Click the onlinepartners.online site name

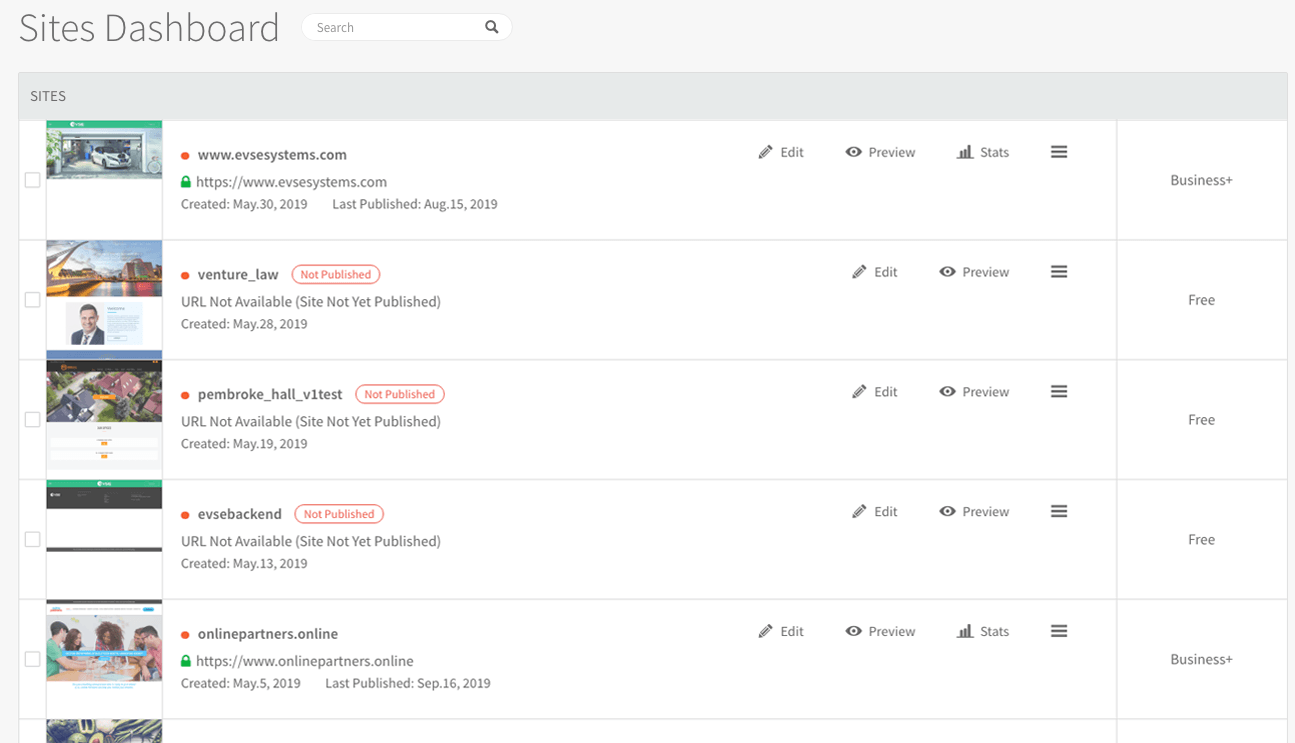coord(268,634)
